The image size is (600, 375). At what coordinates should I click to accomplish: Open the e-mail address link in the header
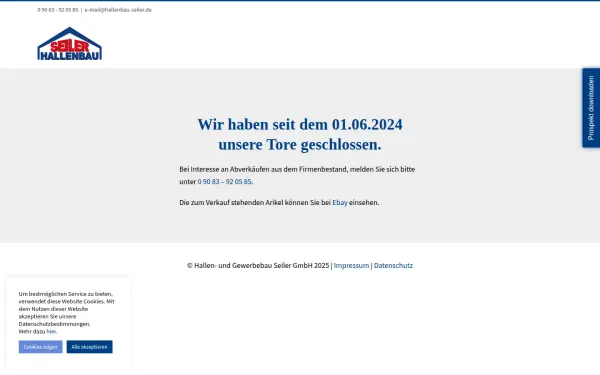(118, 10)
